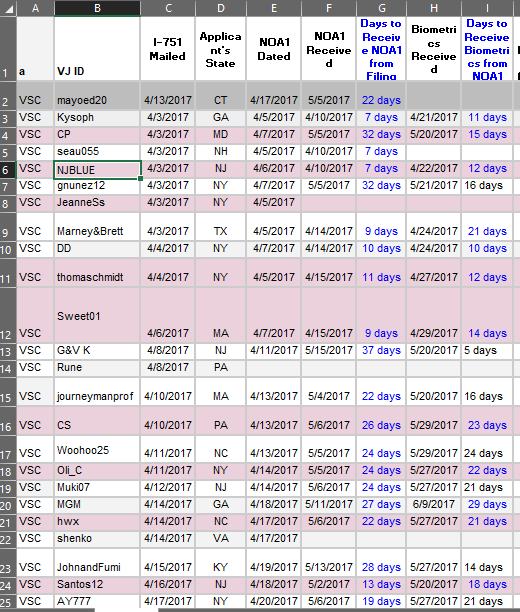Click the VJ ID header cell
Image resolution: width=520 pixels, height=612 pixels.
pos(97,49)
